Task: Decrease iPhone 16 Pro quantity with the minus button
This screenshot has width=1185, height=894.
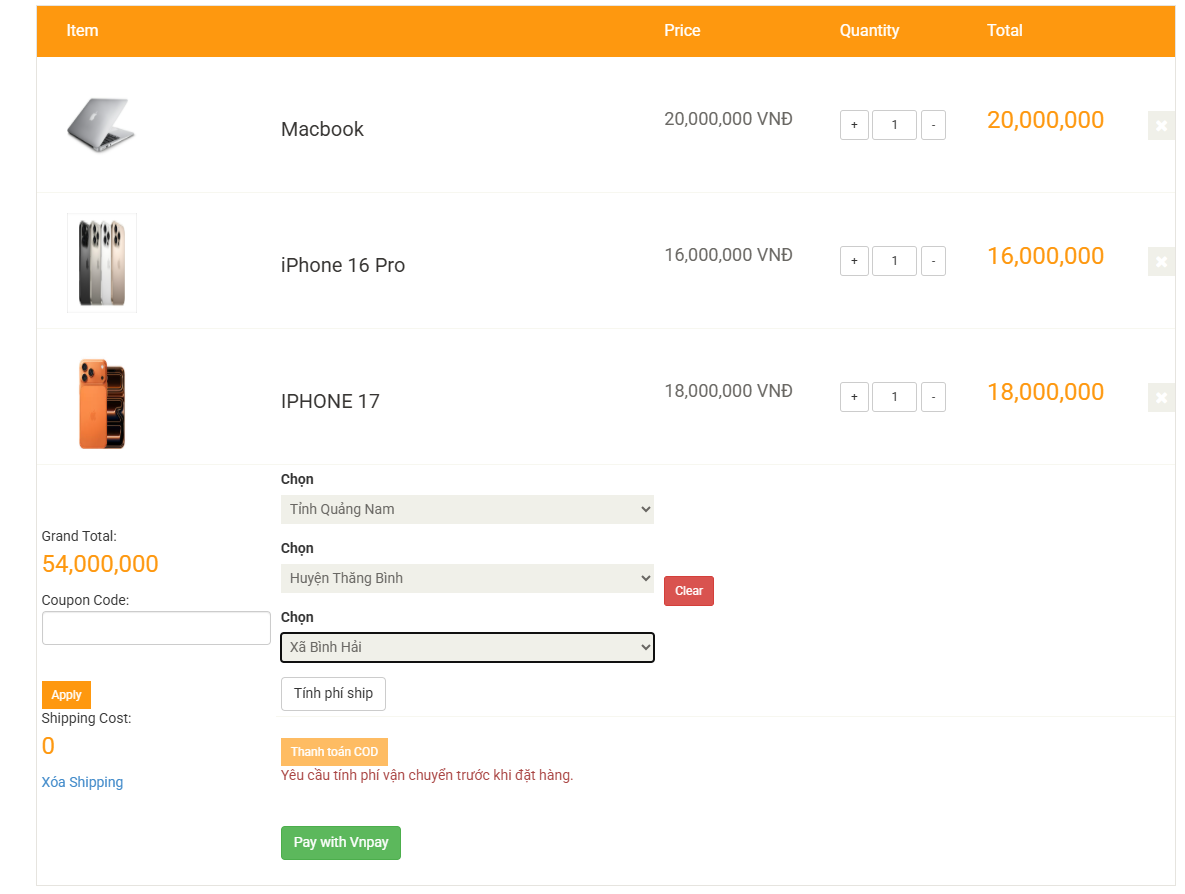Action: click(933, 261)
